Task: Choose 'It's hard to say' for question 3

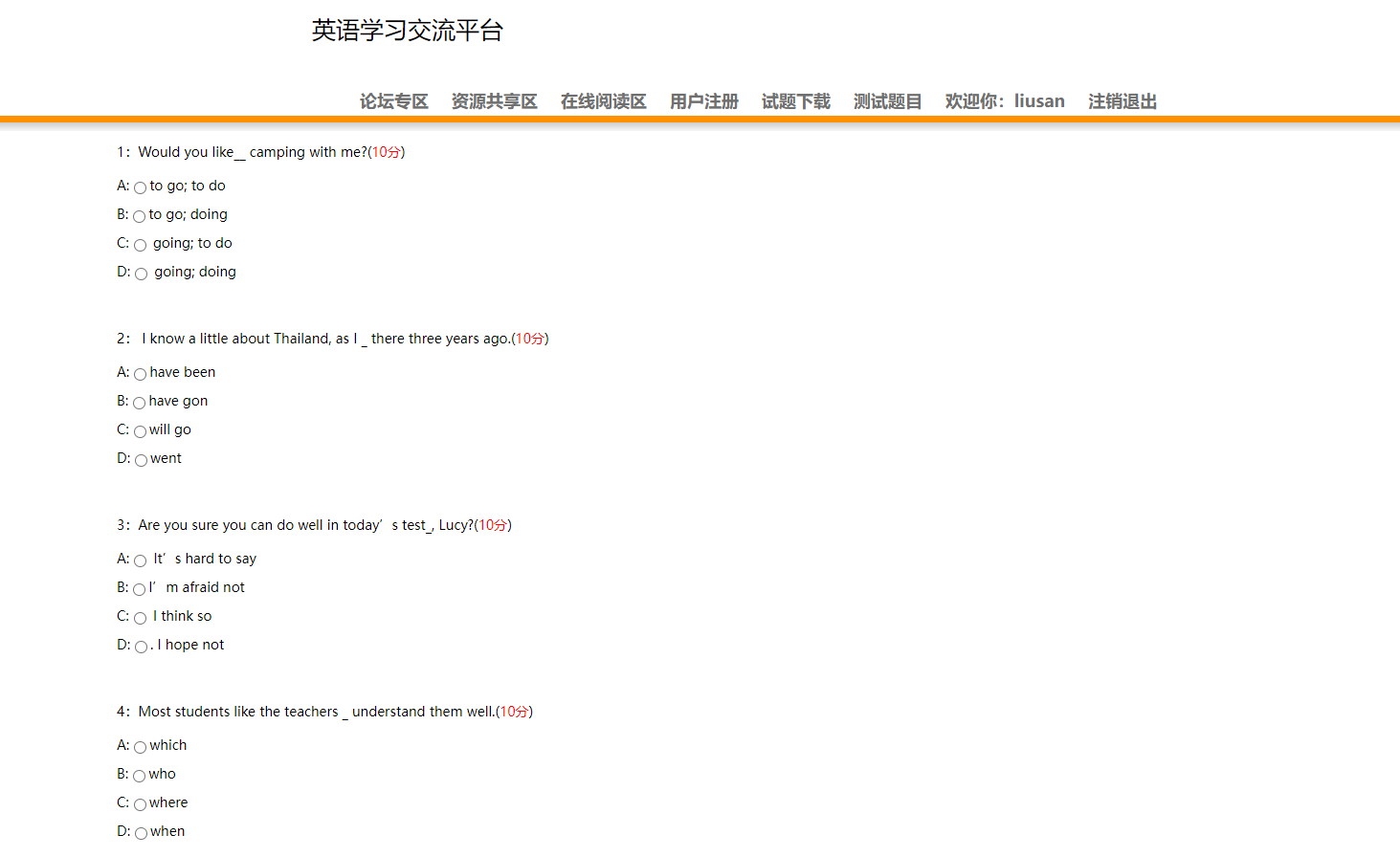Action: [x=140, y=560]
